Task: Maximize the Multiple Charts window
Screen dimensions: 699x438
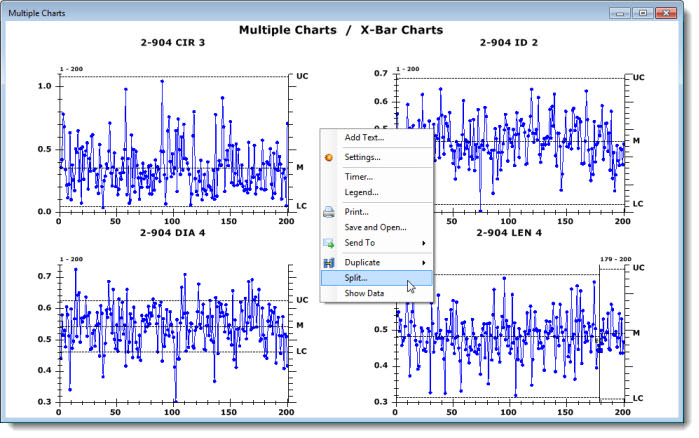Action: (x=643, y=12)
